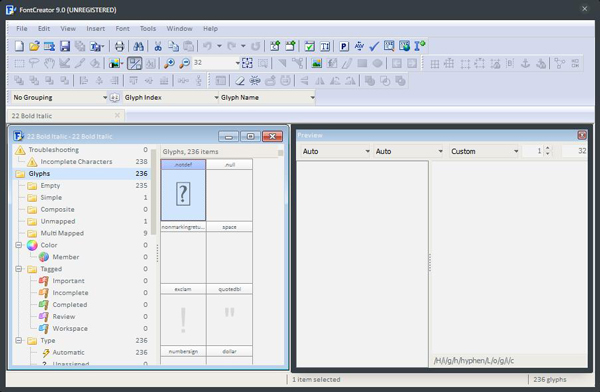Screen dimensions: 600x392
Task: Click the Test Font magnifier window icon
Action: coord(389,46)
